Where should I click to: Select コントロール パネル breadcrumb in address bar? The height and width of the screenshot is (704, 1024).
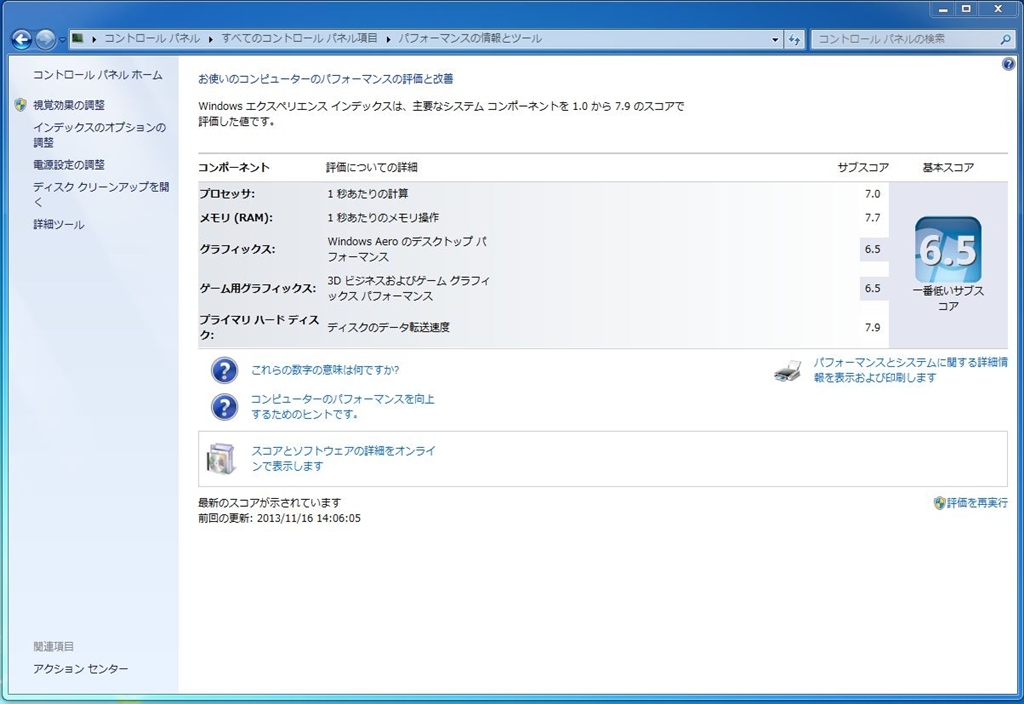coord(152,39)
